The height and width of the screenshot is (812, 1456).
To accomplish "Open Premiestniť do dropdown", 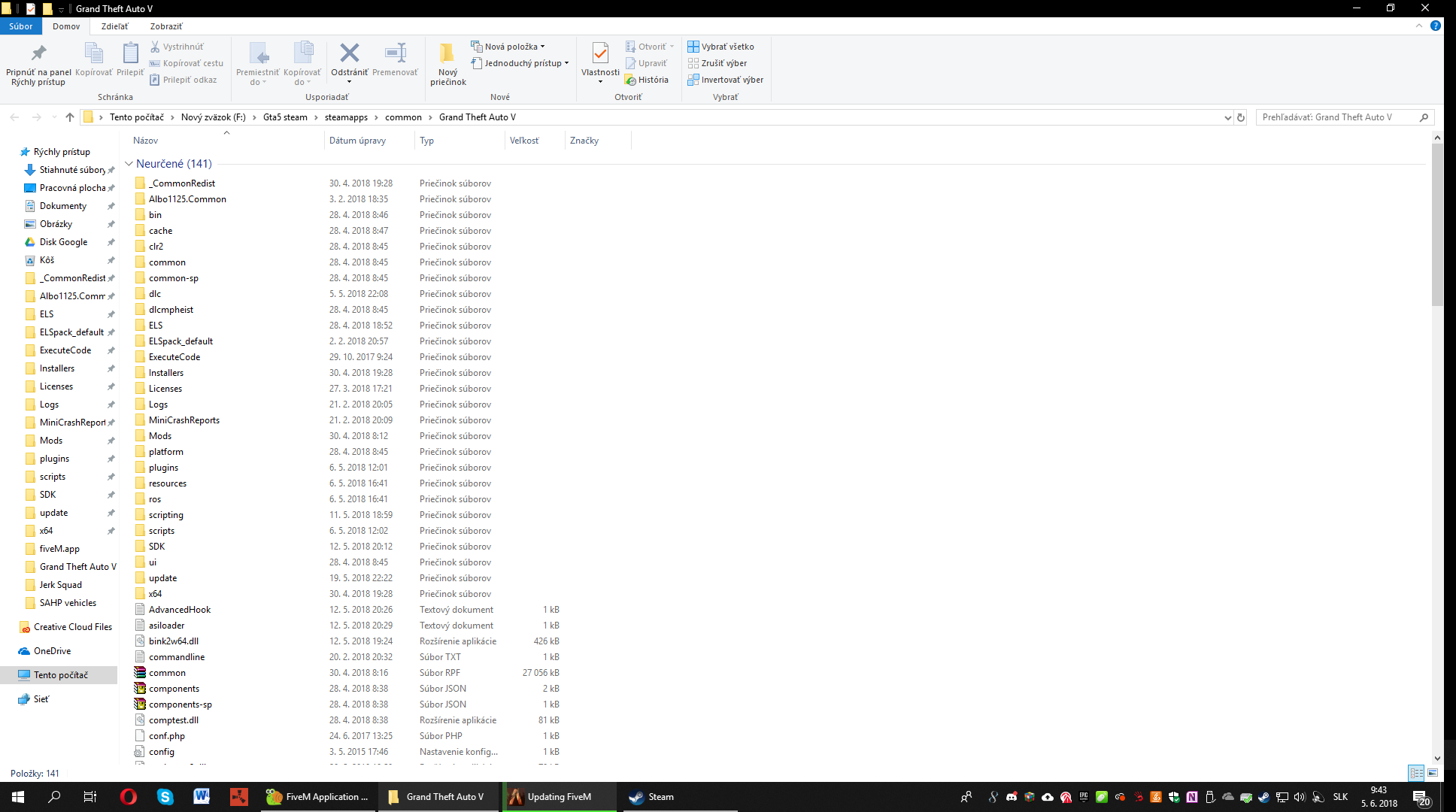I will [257, 64].
